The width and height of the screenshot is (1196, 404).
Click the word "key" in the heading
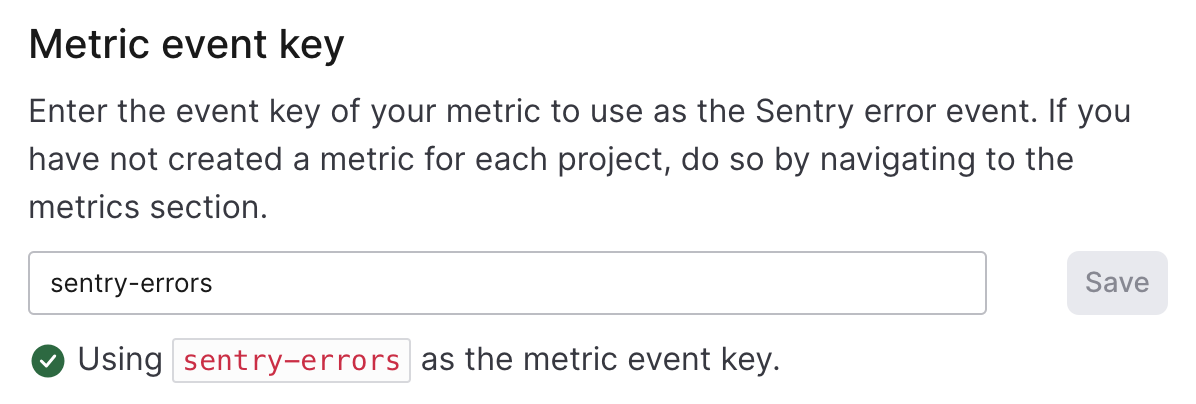tap(310, 46)
